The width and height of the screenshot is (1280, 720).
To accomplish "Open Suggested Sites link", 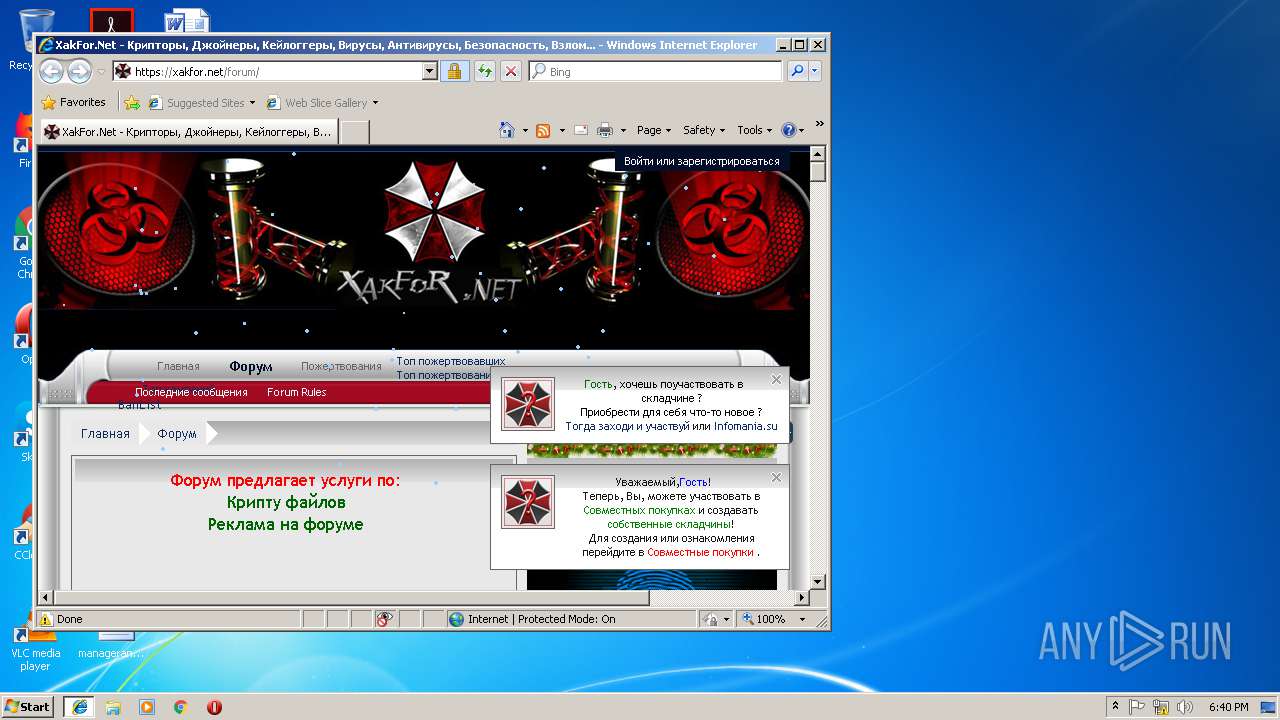I will 200,102.
